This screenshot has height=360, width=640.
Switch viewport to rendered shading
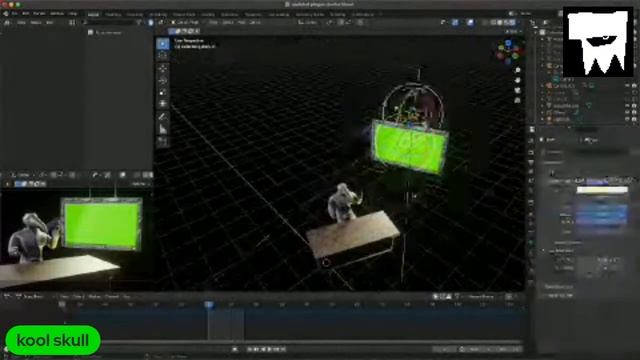click(x=513, y=22)
